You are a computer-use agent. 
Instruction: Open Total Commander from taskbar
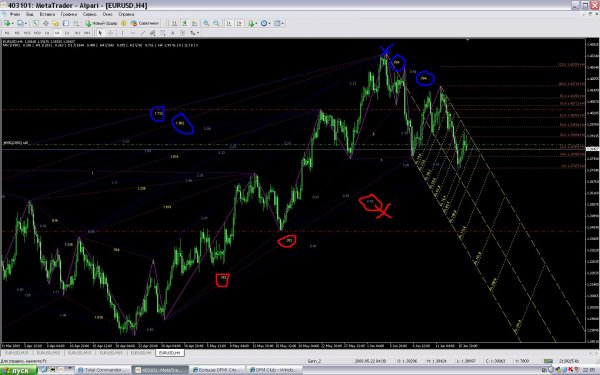[102, 370]
